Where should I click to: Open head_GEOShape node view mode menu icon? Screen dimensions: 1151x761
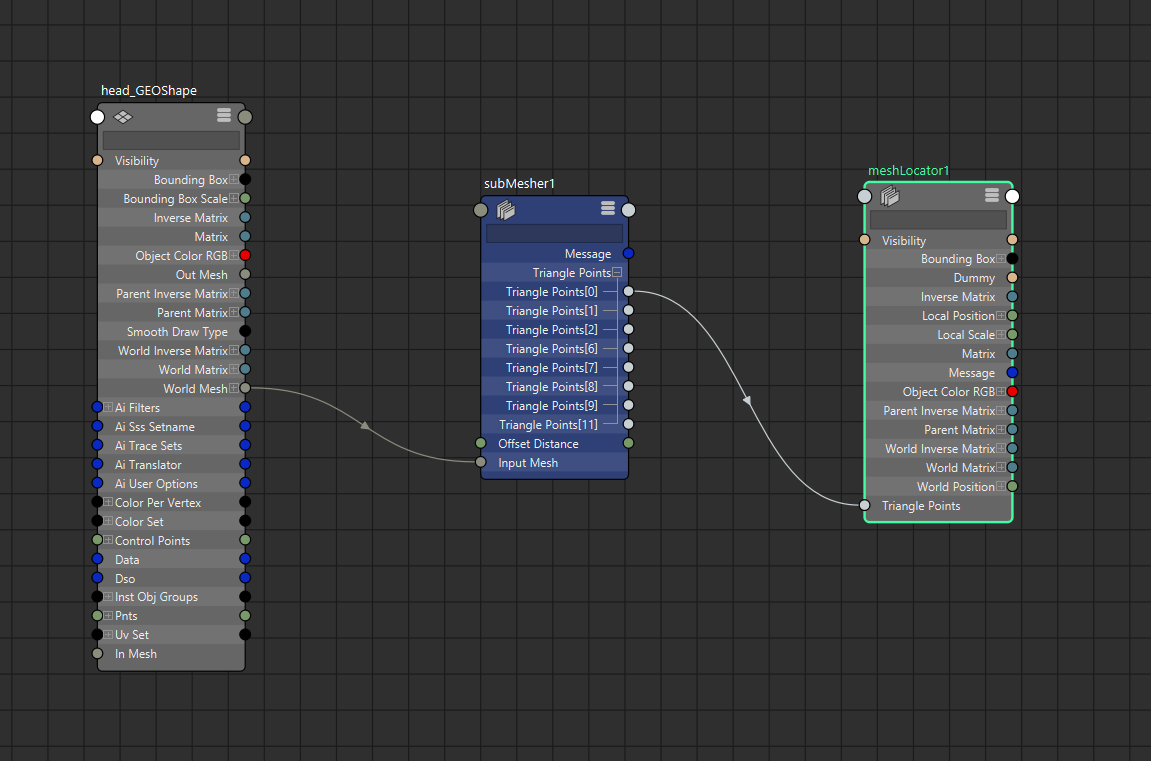coord(224,115)
